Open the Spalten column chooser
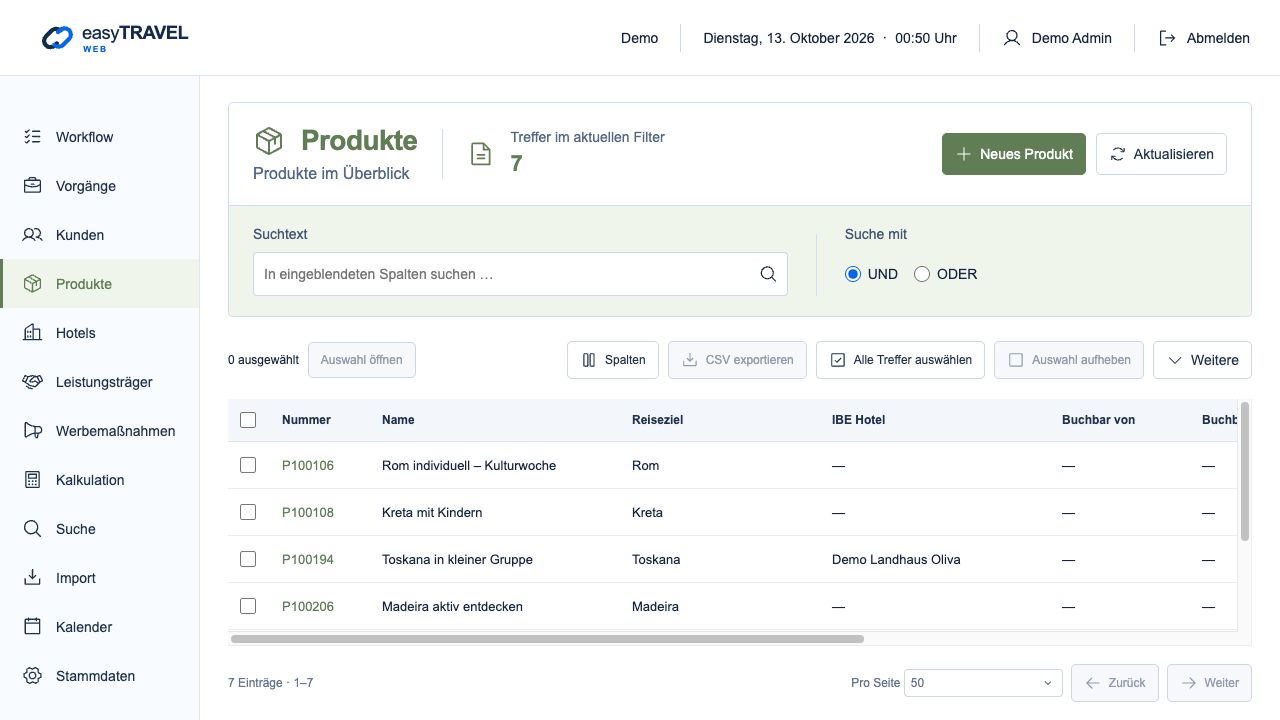 click(613, 360)
